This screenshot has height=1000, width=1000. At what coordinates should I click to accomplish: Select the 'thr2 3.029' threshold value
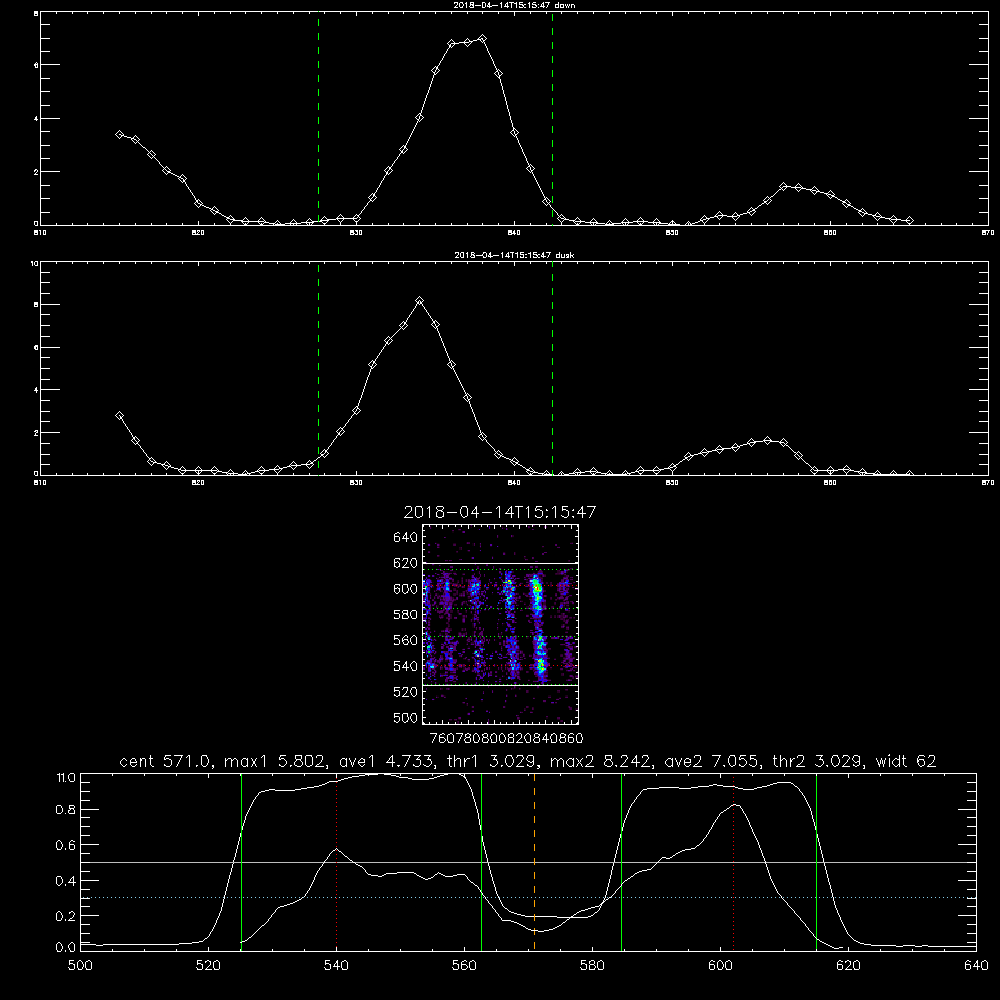[819, 761]
